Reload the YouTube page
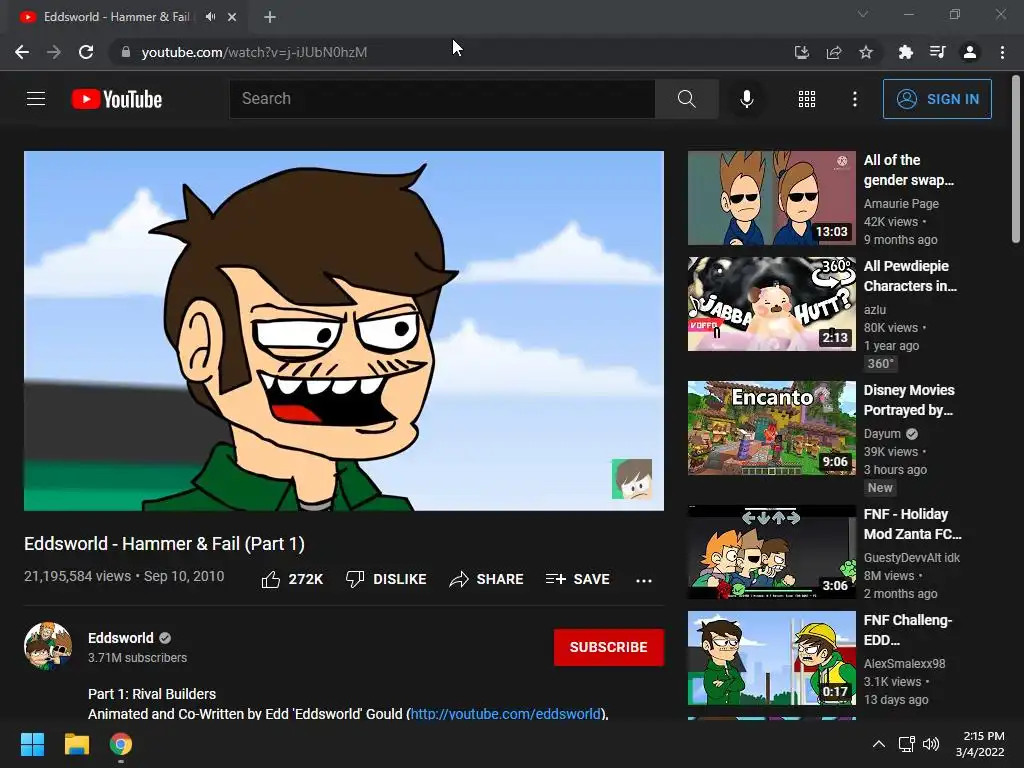The image size is (1024, 768). pyautogui.click(x=86, y=52)
